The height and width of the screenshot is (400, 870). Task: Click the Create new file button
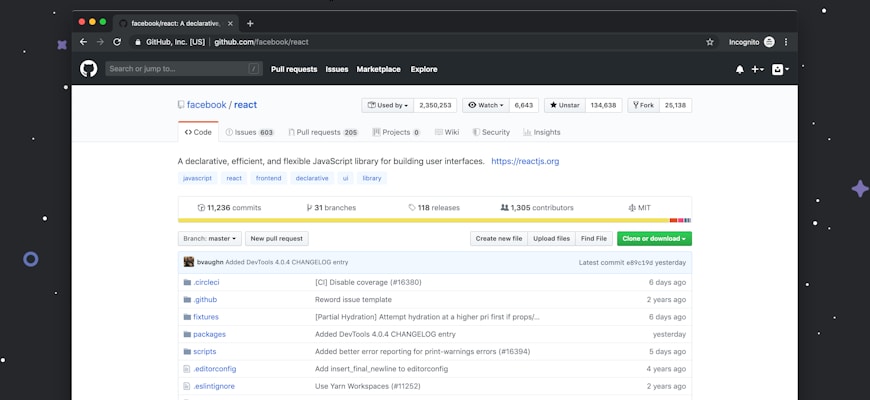[x=499, y=239]
